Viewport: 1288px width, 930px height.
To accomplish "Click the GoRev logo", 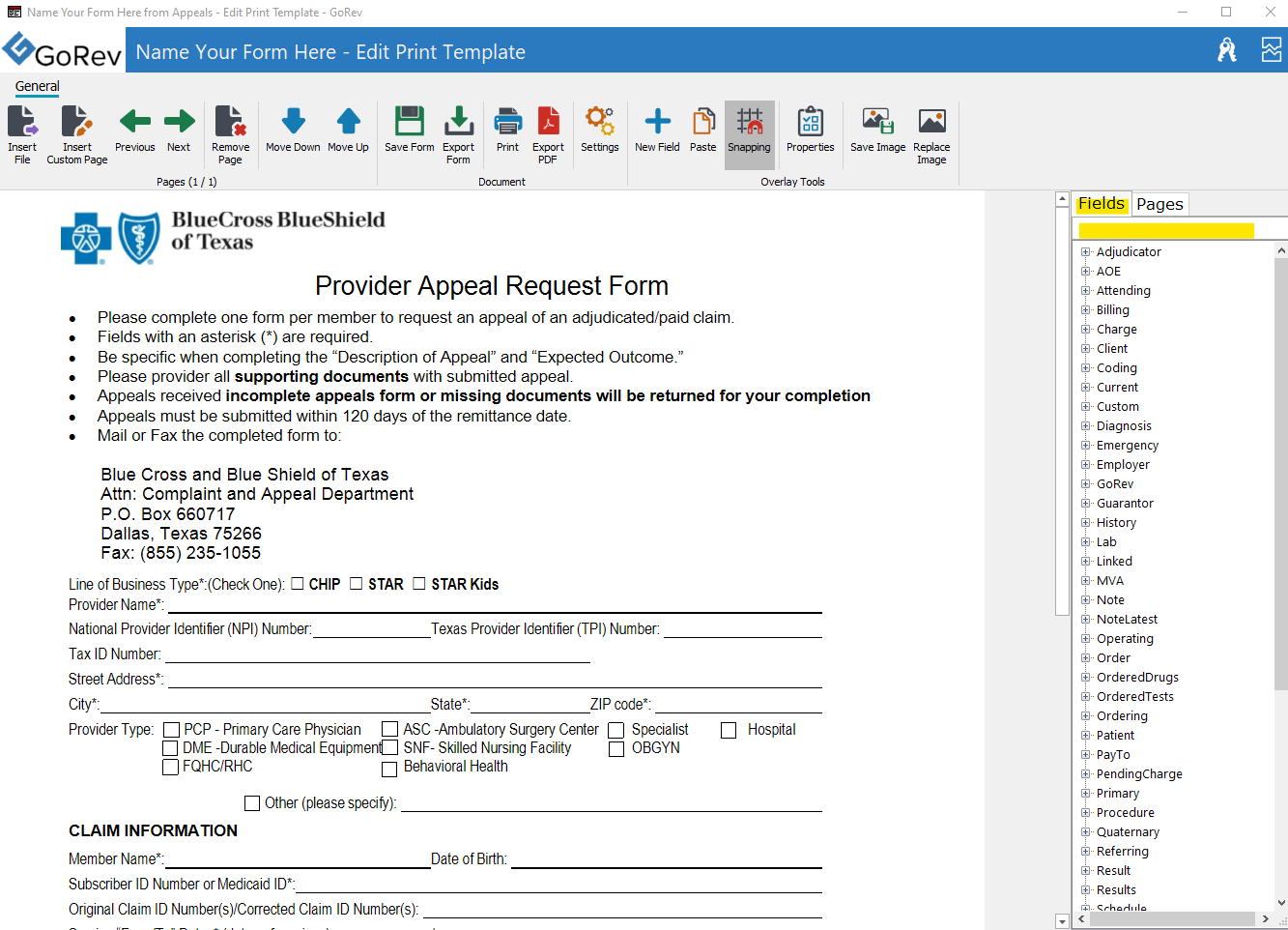I will tap(62, 50).
